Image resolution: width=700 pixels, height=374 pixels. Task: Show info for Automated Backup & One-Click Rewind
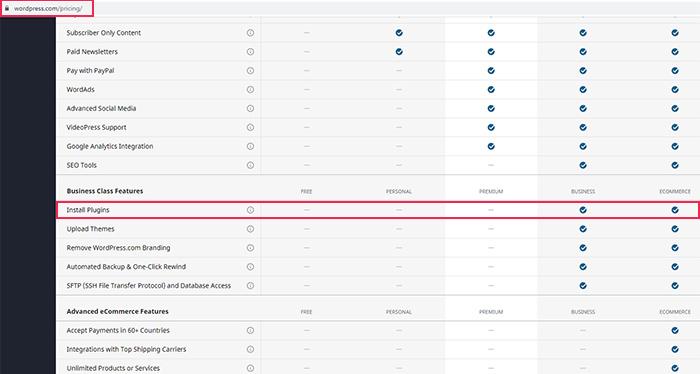click(250, 266)
